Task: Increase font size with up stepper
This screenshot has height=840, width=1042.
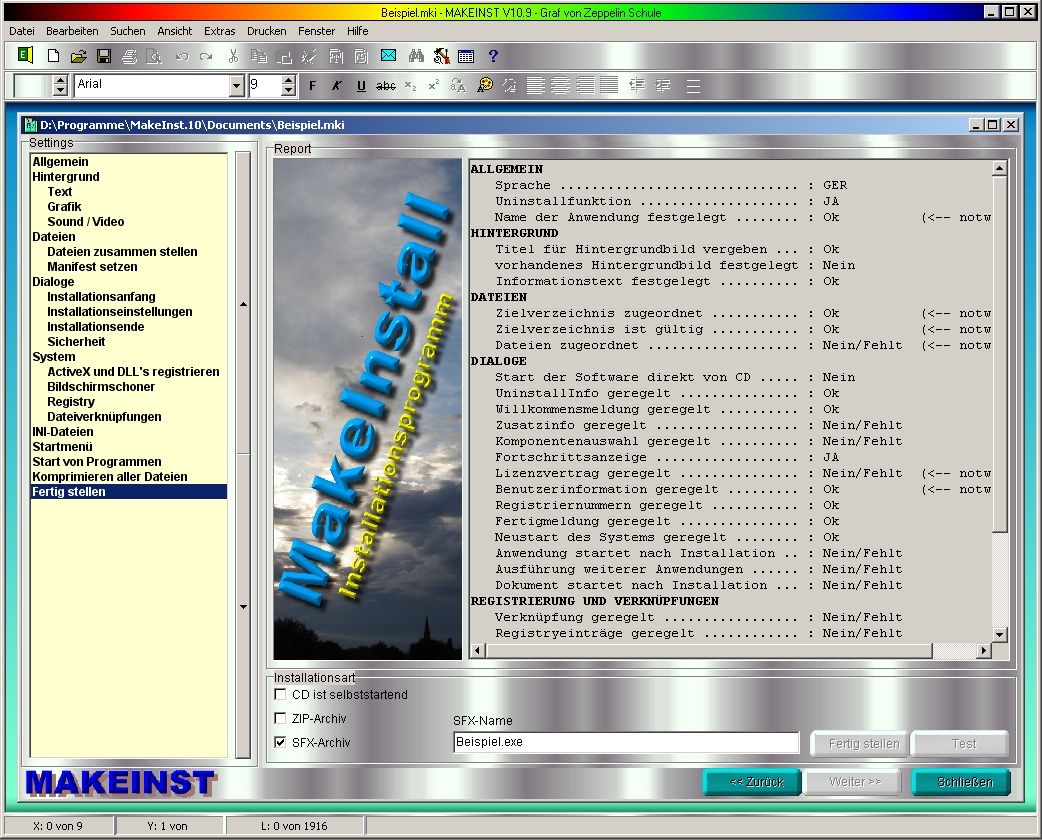Action: click(288, 80)
